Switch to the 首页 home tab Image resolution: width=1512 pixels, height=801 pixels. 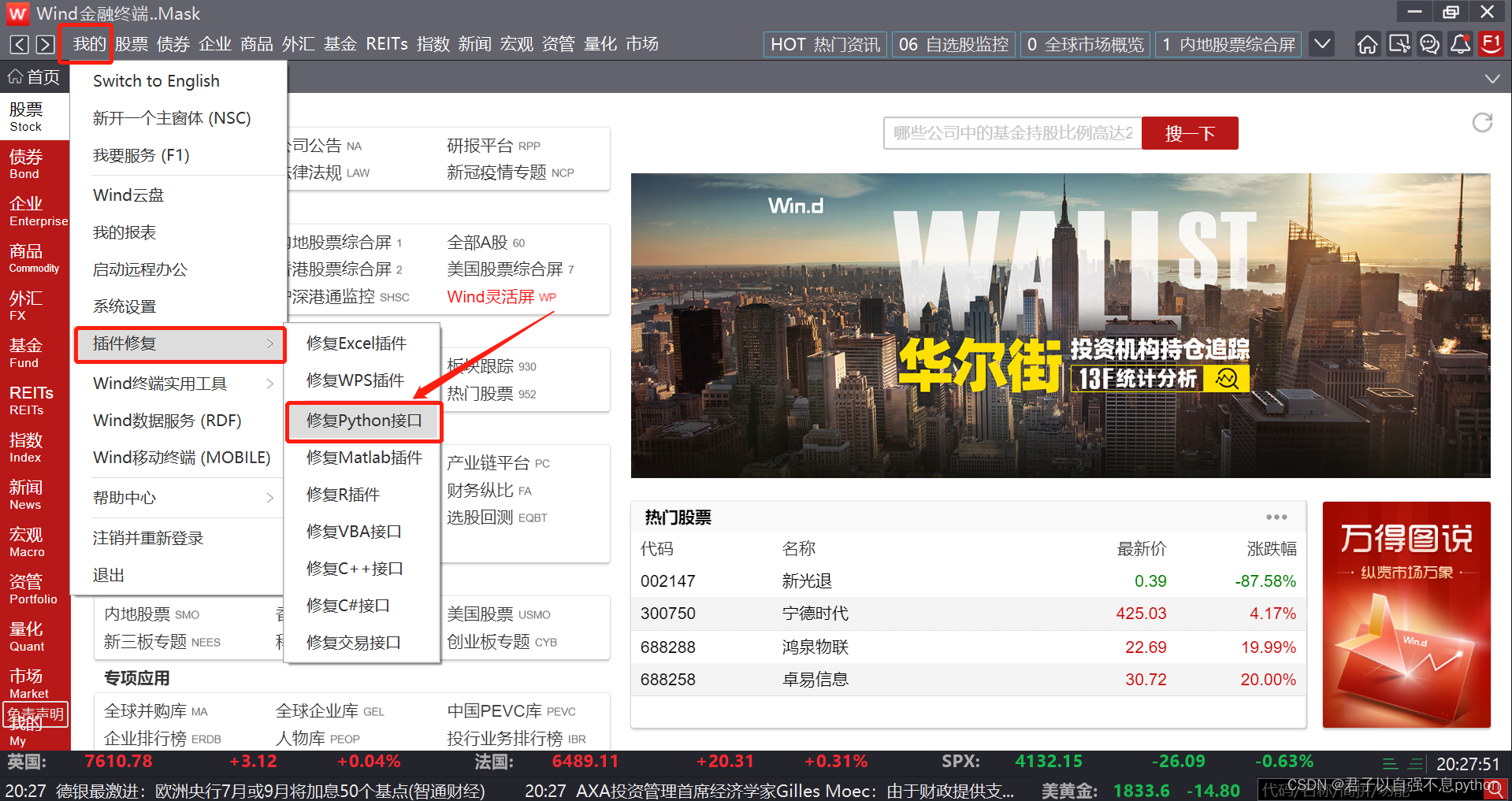[35, 77]
